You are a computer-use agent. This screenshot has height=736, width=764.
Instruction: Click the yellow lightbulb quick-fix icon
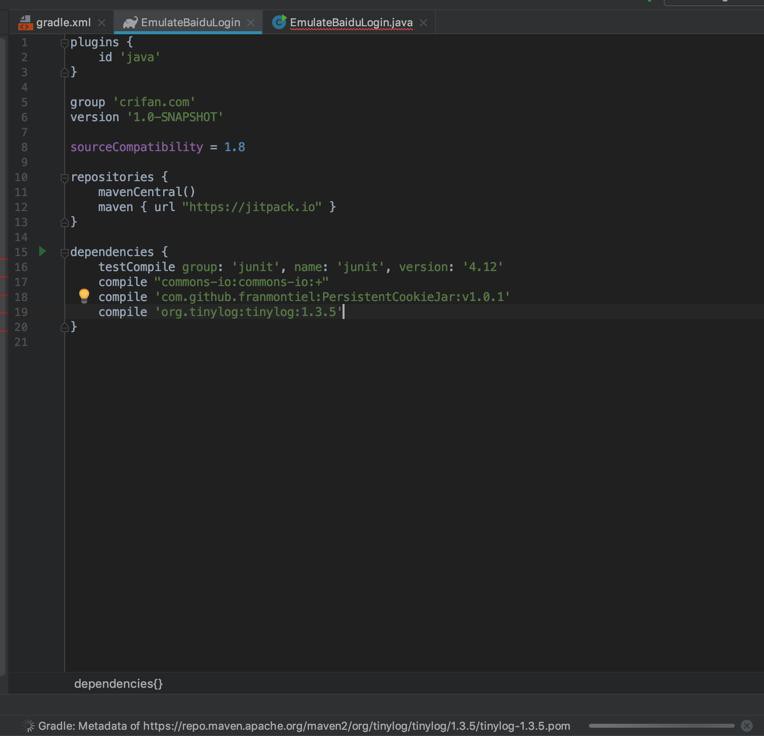[x=84, y=296]
